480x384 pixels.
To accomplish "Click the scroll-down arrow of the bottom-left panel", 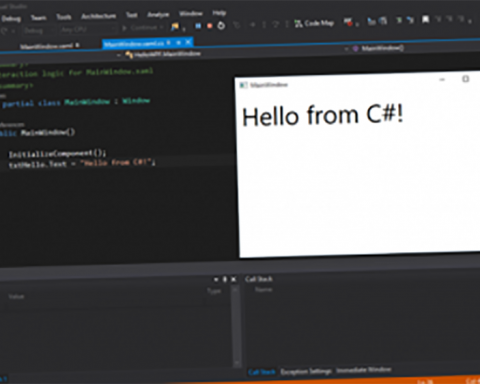I will pos(236,363).
